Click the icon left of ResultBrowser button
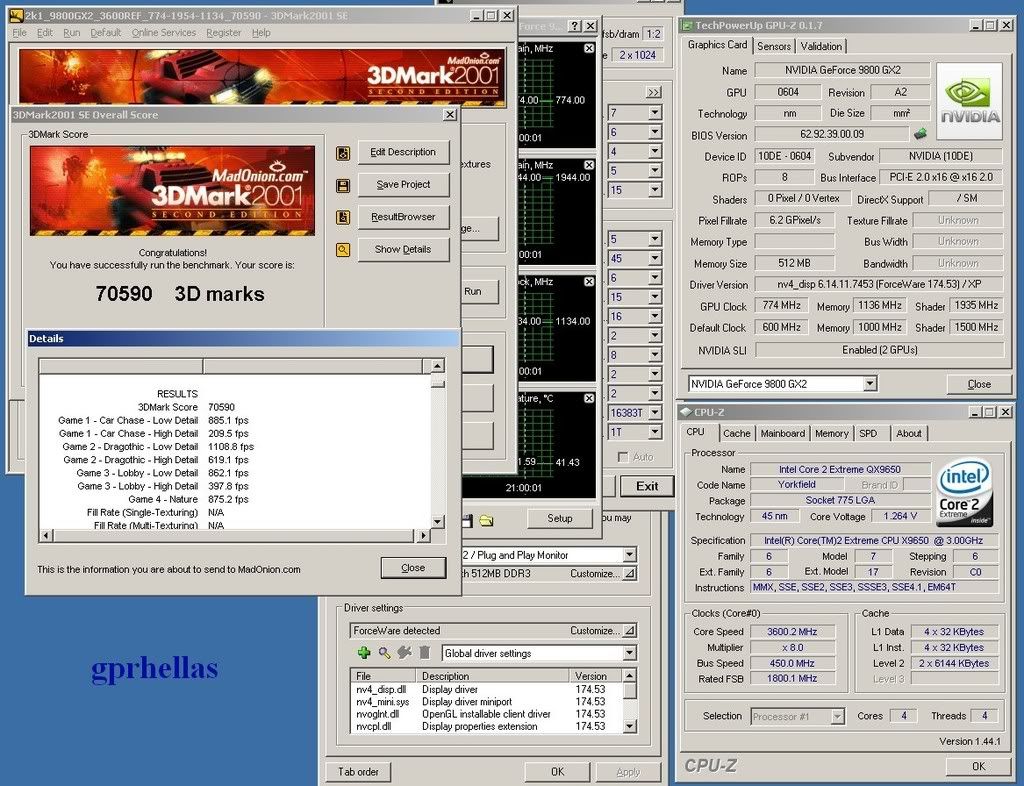The height and width of the screenshot is (786, 1024). [343, 217]
